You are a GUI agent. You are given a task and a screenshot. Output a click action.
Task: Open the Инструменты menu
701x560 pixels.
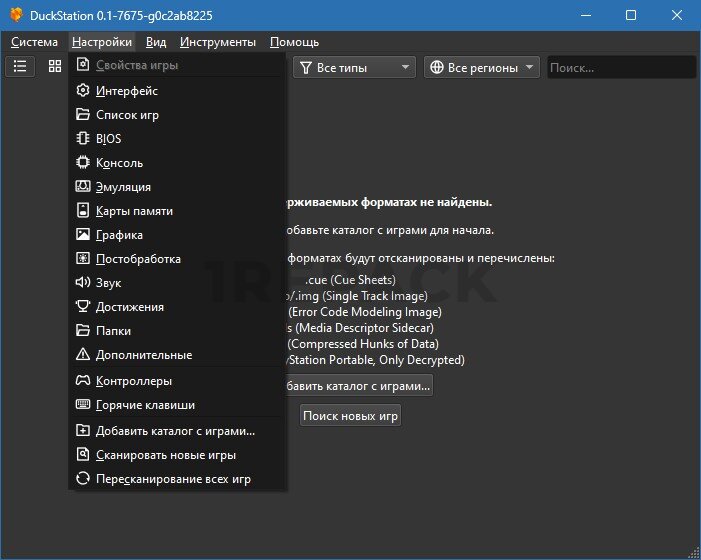coord(218,42)
